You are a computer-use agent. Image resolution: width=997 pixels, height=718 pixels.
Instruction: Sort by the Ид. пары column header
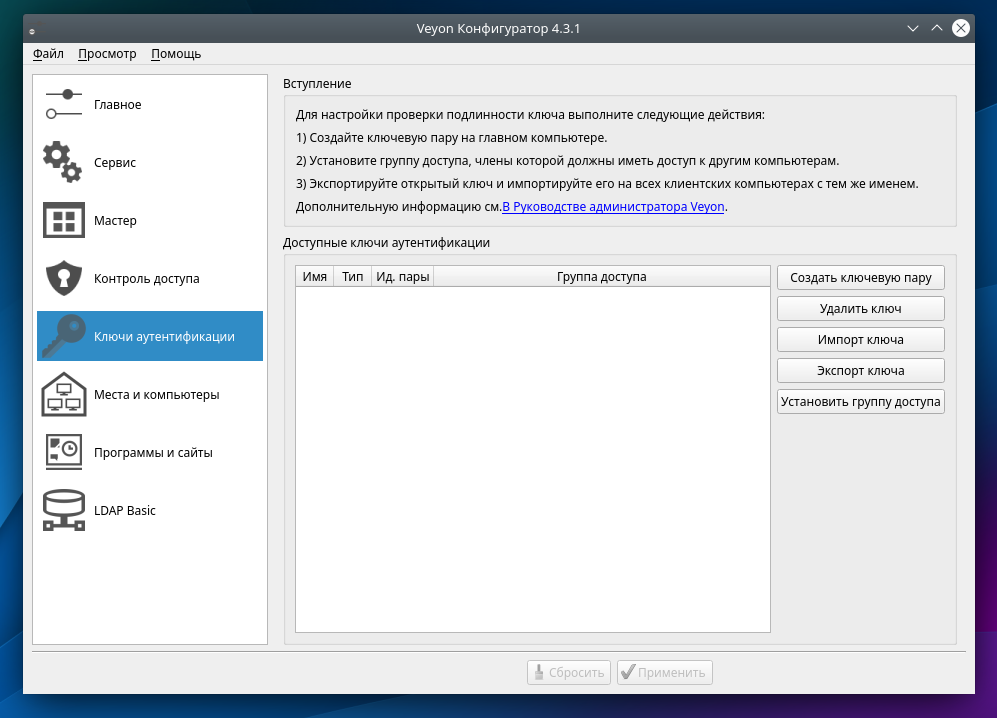pos(402,277)
